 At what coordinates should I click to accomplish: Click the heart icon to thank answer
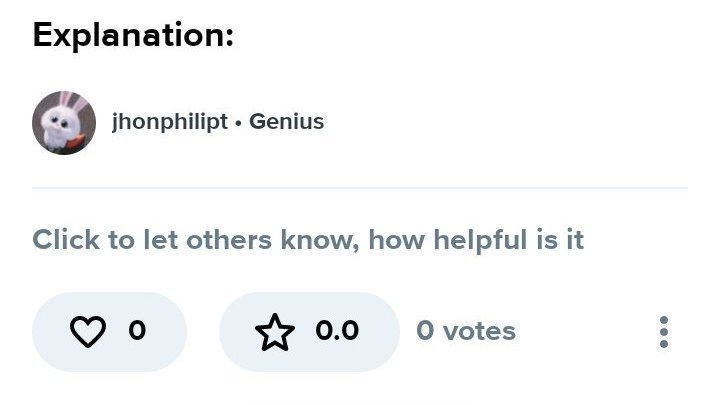pyautogui.click(x=87, y=332)
